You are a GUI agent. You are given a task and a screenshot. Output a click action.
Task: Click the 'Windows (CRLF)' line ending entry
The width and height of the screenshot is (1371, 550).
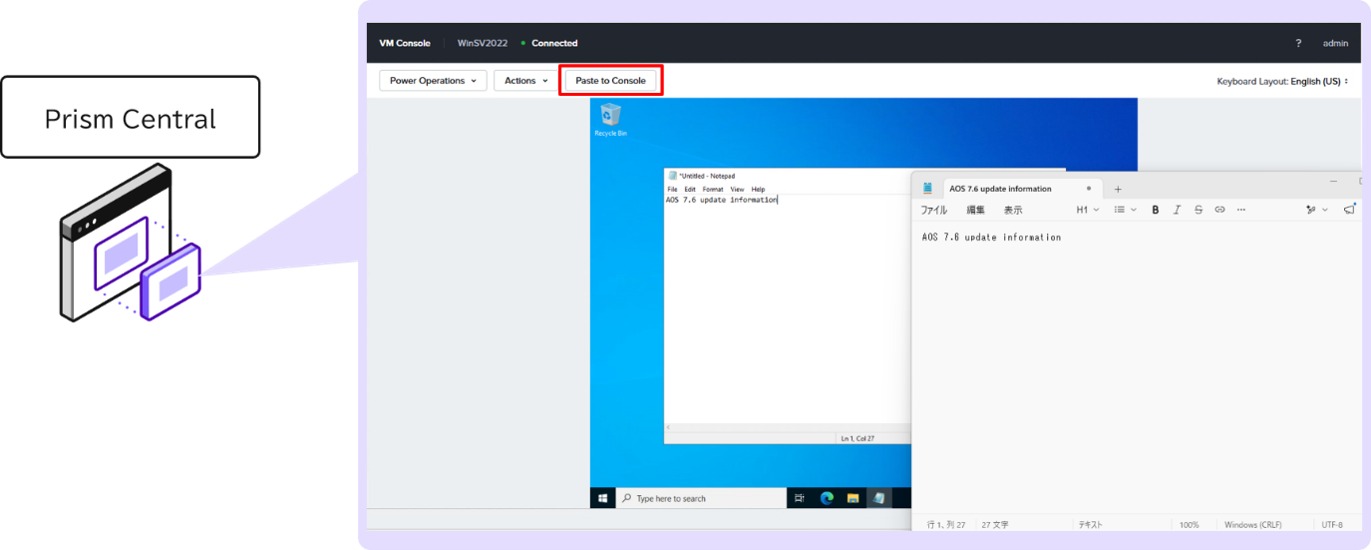(1253, 524)
